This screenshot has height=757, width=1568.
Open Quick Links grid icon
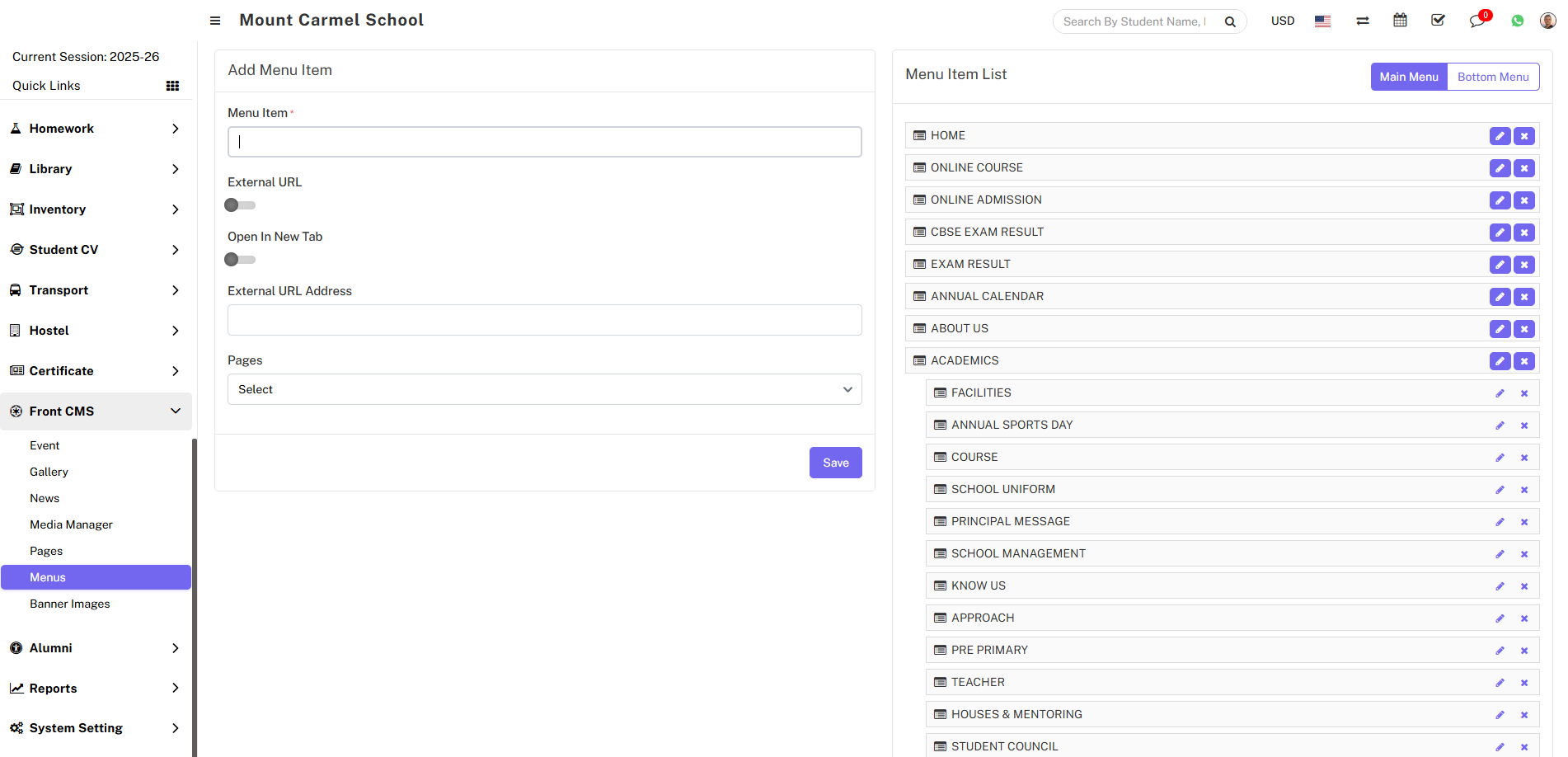pos(172,86)
